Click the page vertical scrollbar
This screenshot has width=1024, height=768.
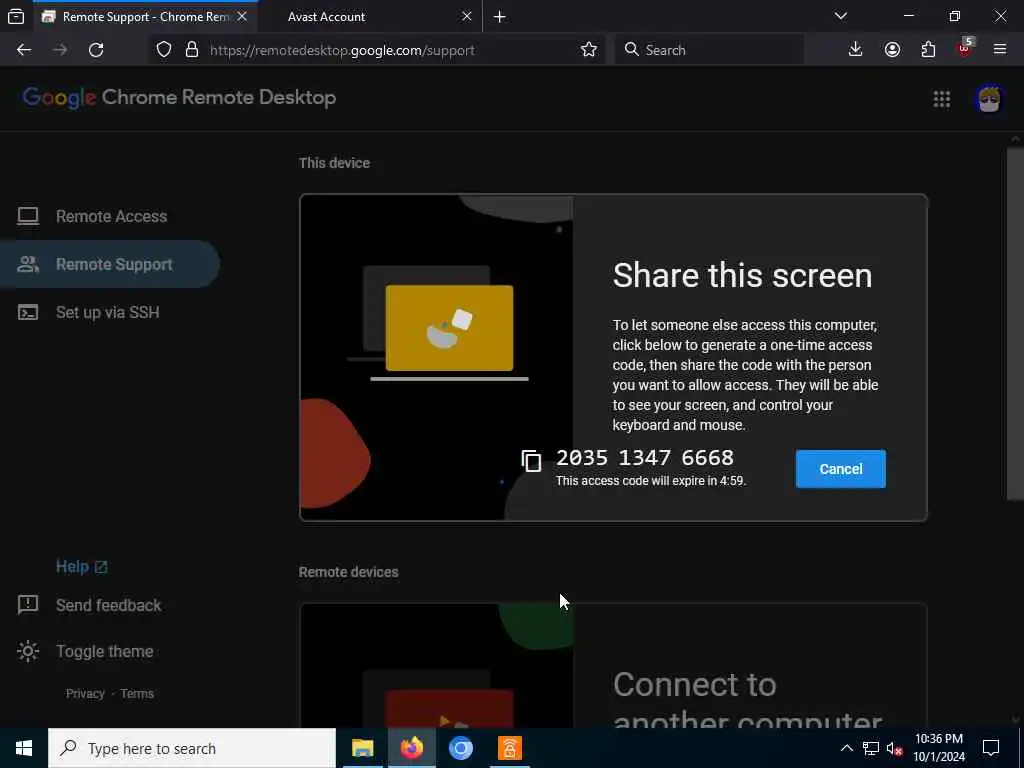click(1015, 325)
